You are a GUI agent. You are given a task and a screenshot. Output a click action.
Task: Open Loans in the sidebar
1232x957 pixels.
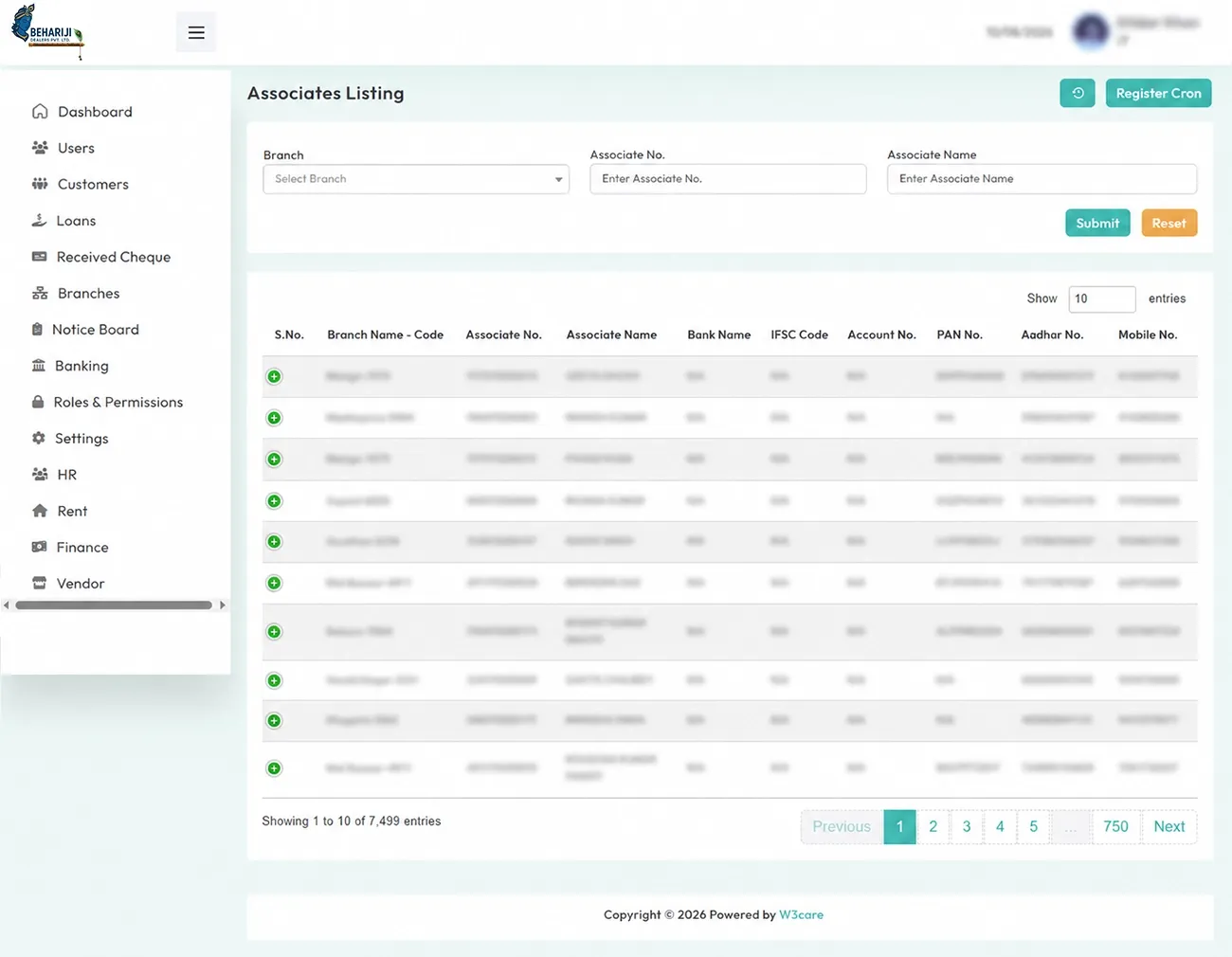tap(76, 221)
